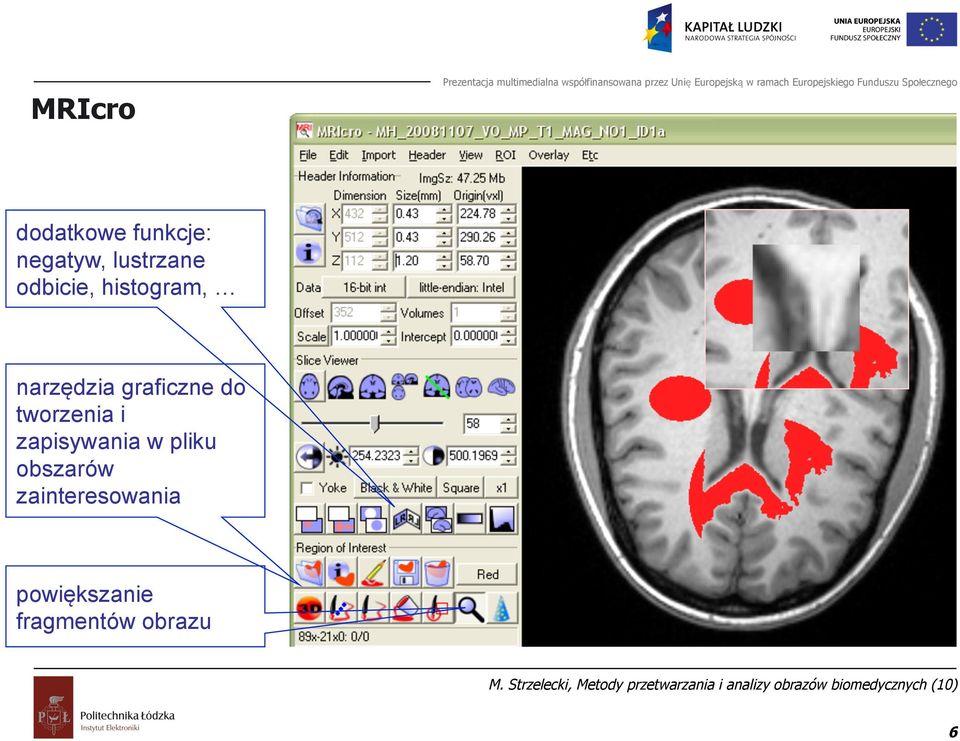Step the contrast 500.1969 spinner
This screenshot has height=741, width=960.
point(508,456)
